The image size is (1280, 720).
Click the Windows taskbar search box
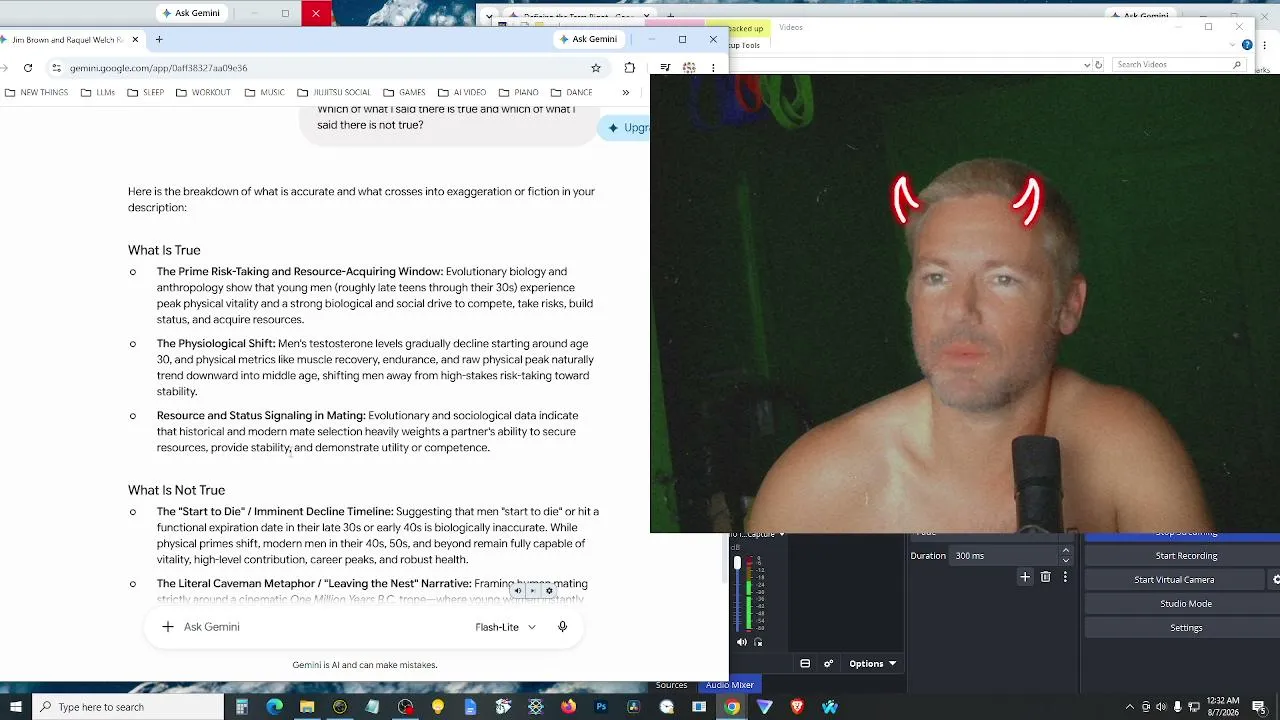128,707
